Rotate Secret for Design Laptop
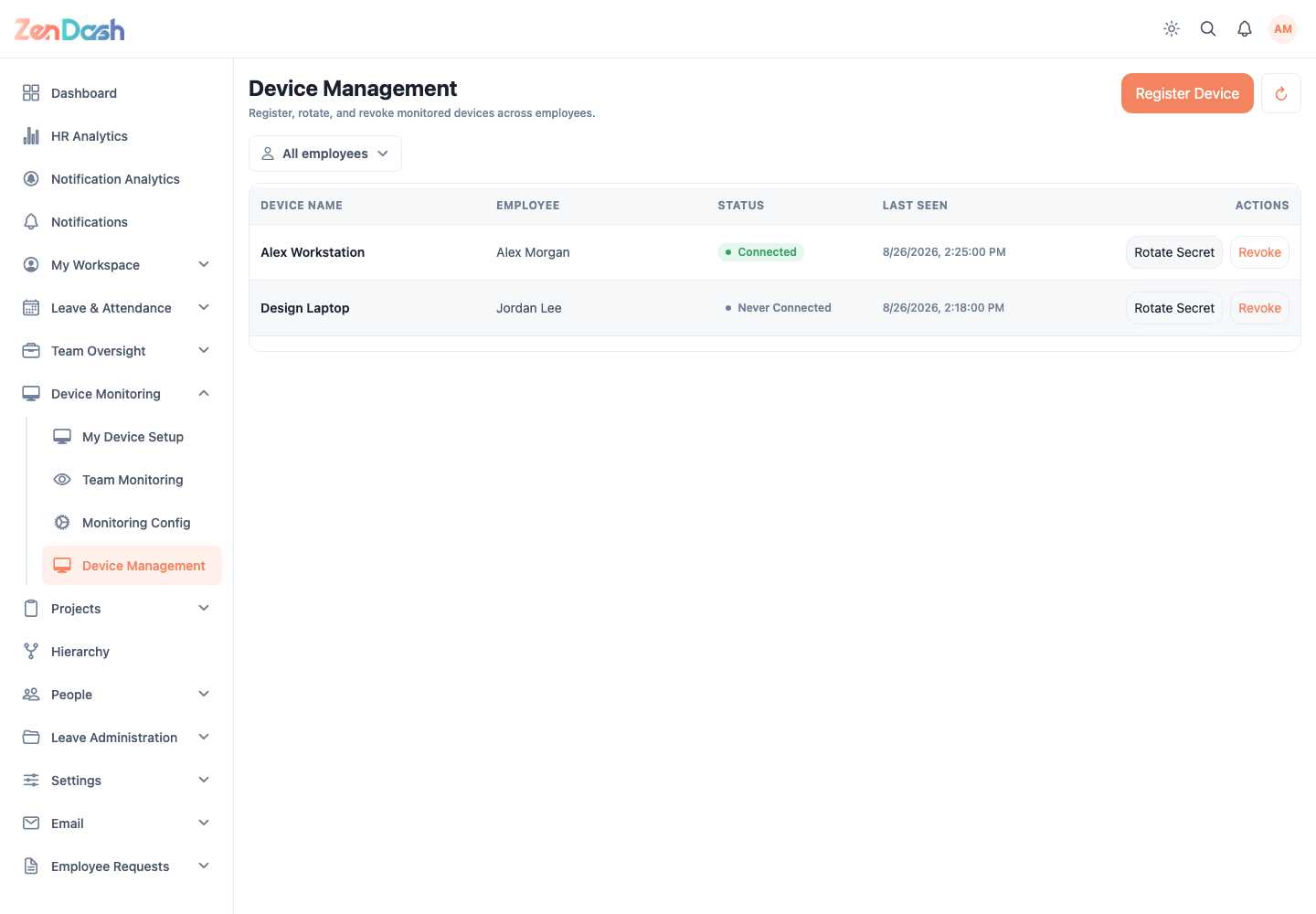 point(1174,308)
